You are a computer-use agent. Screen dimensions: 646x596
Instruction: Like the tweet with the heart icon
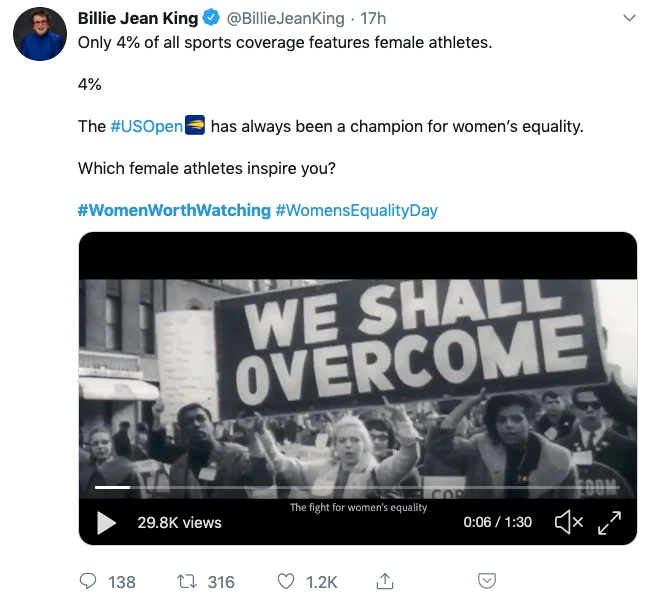[287, 581]
